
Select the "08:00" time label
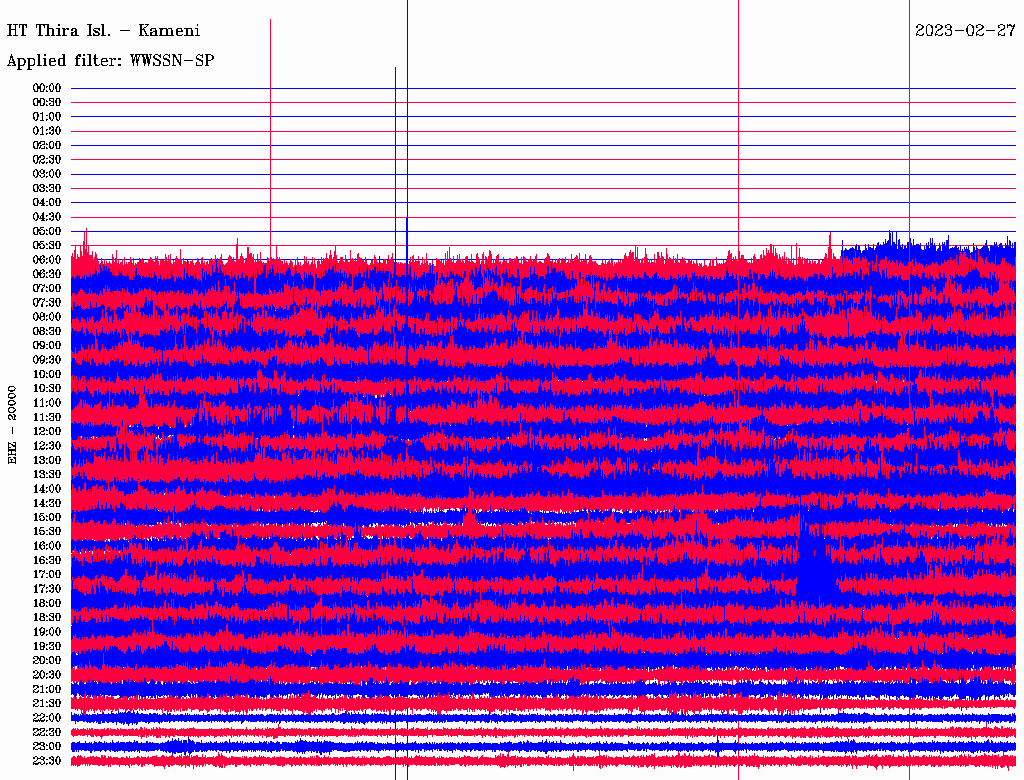pos(47,317)
